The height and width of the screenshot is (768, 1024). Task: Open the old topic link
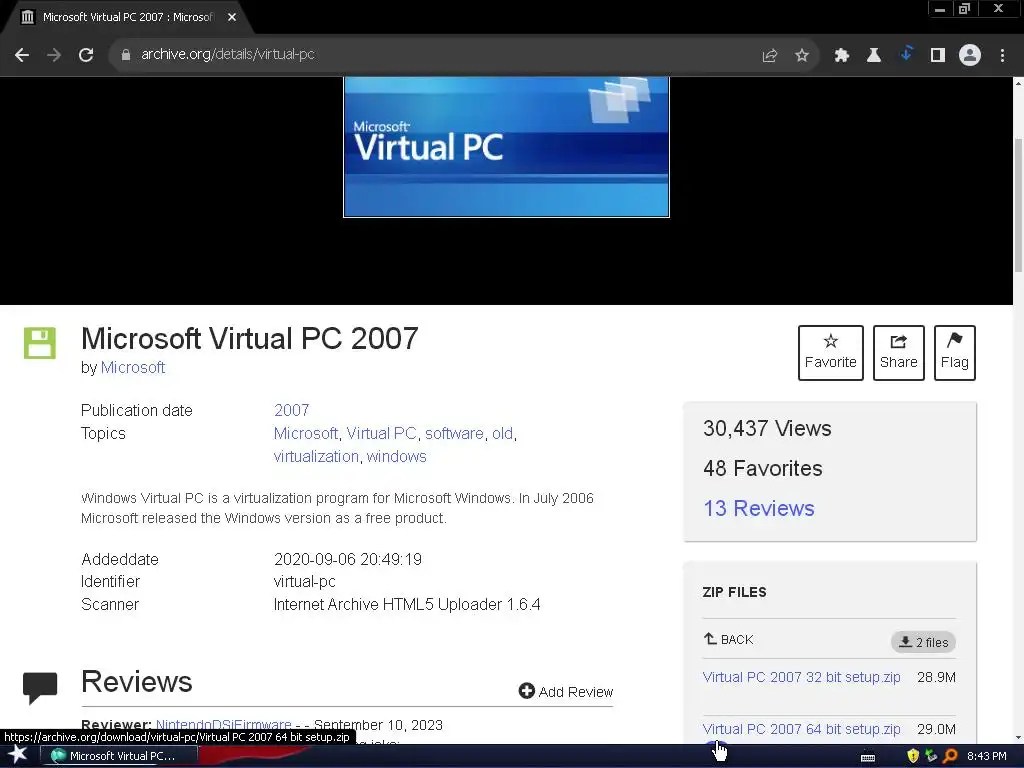point(502,434)
